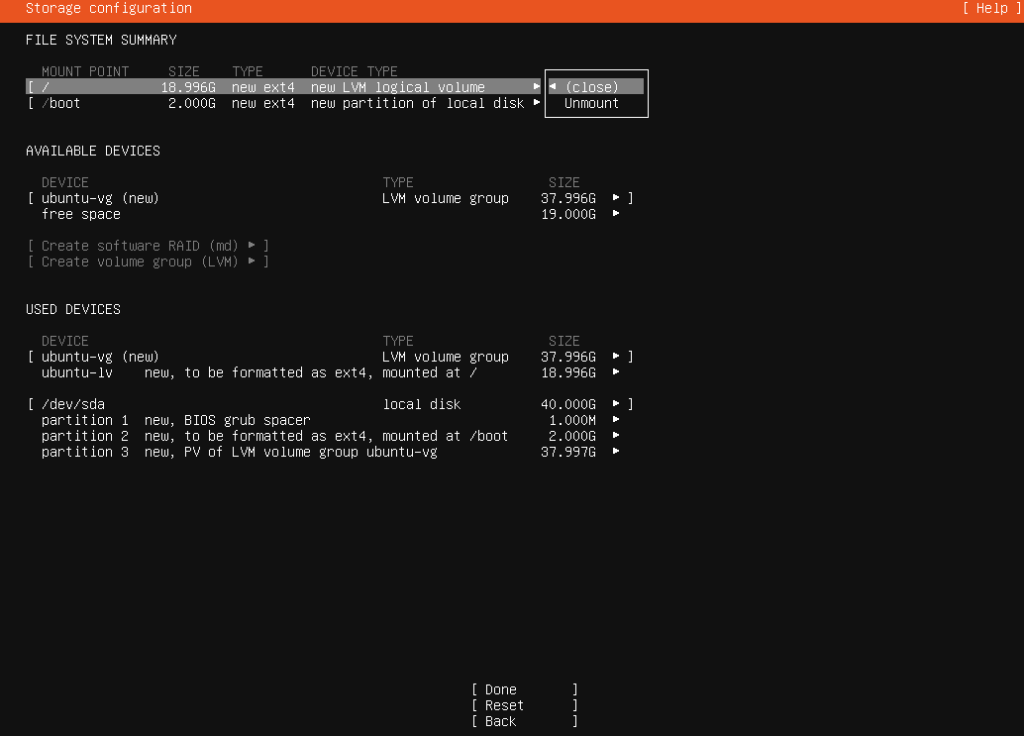Confirm storage layout with the Done button

tap(502, 689)
